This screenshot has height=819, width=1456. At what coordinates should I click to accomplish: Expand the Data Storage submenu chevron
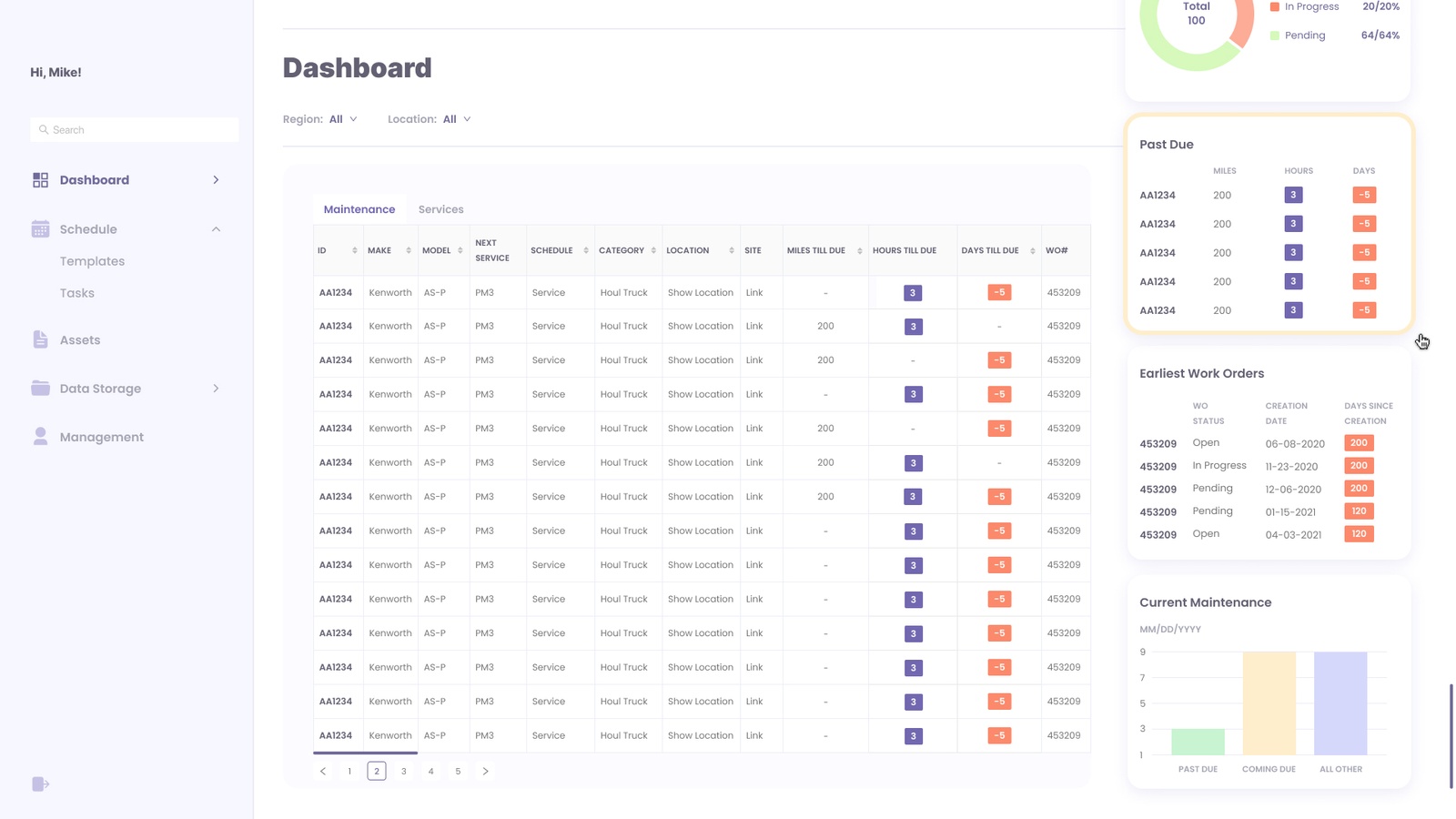pyautogui.click(x=216, y=389)
